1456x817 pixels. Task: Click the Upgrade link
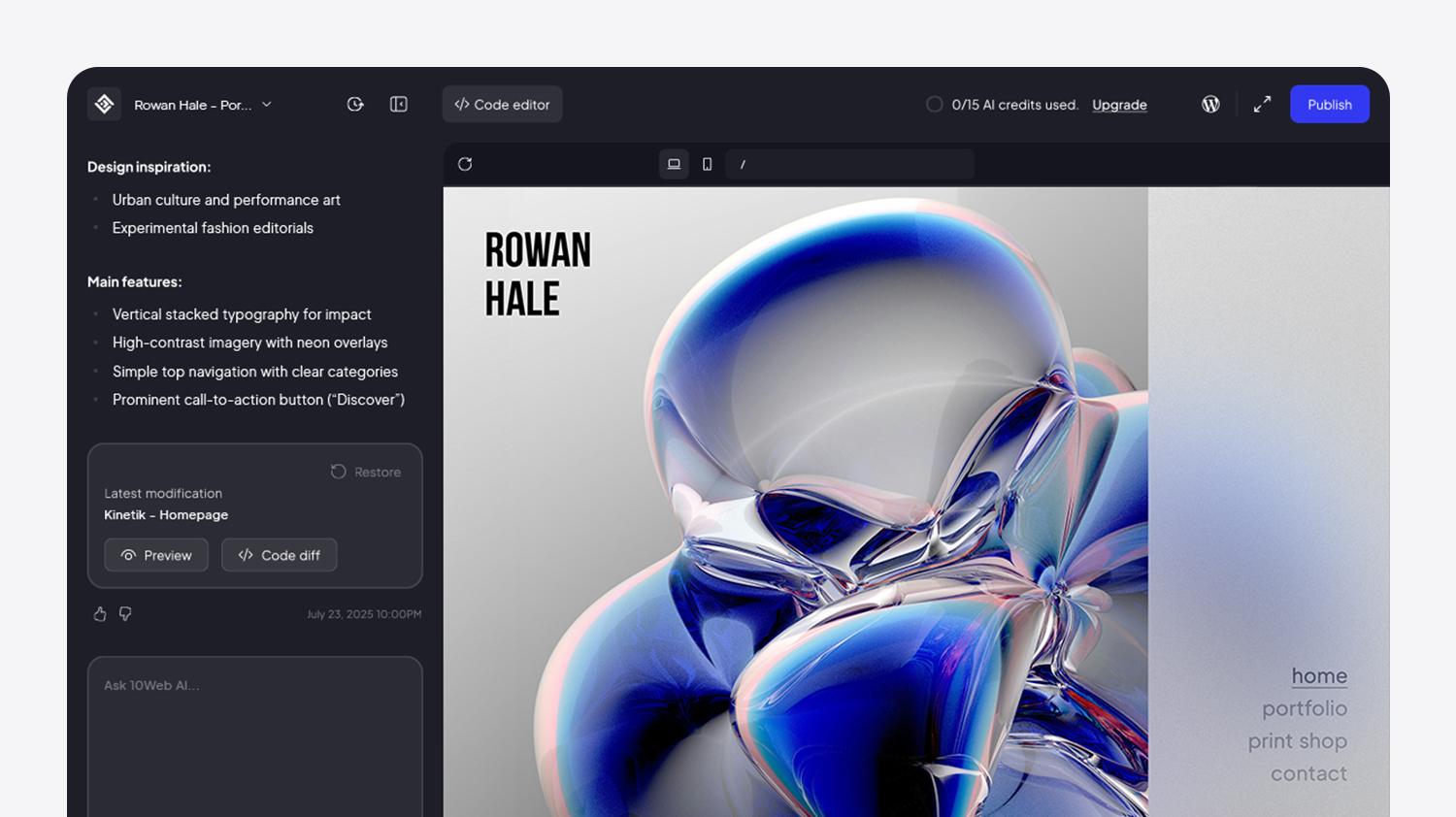click(1119, 105)
